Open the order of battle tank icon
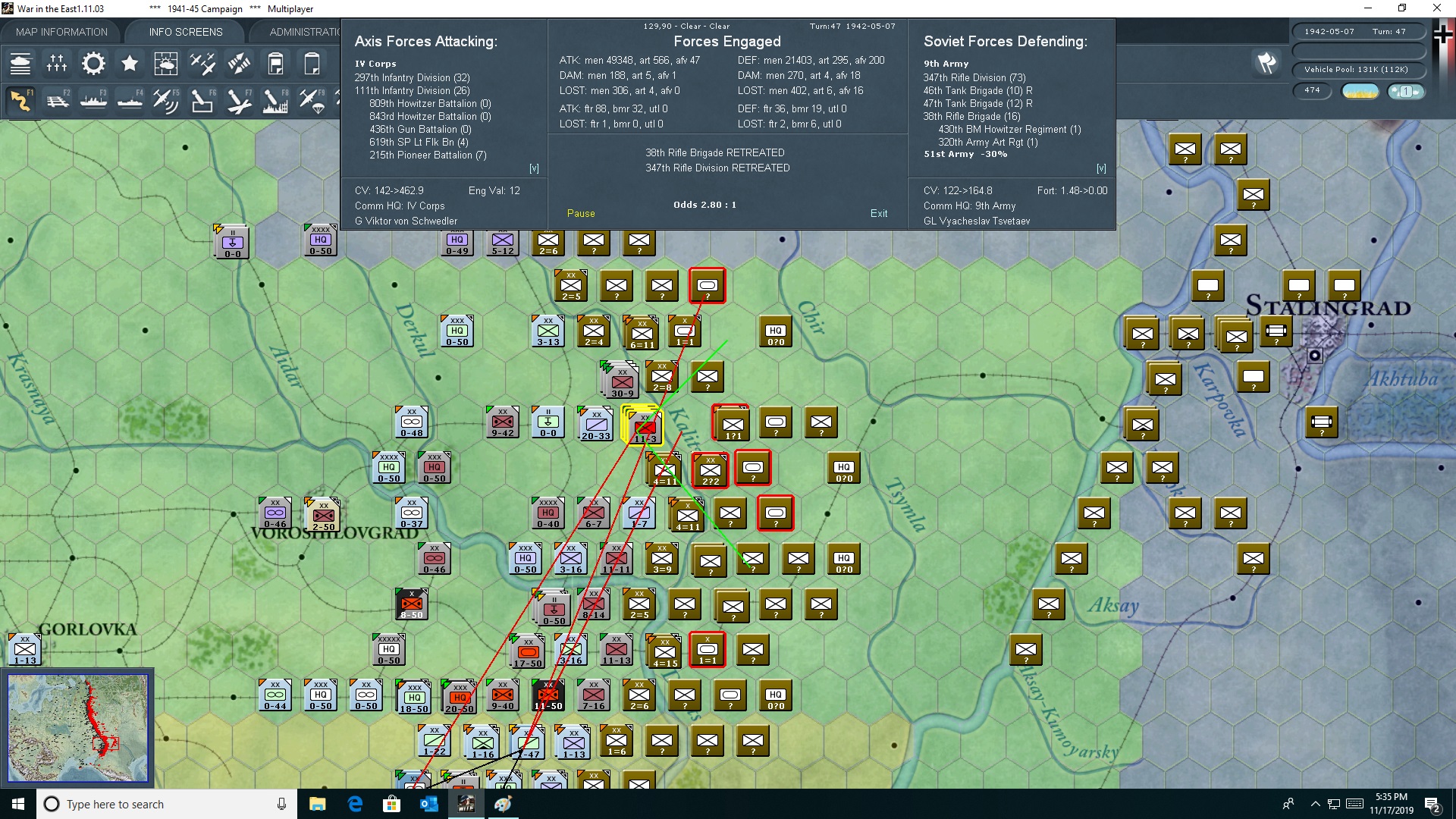Screen dimensions: 1456x819 pos(20,64)
